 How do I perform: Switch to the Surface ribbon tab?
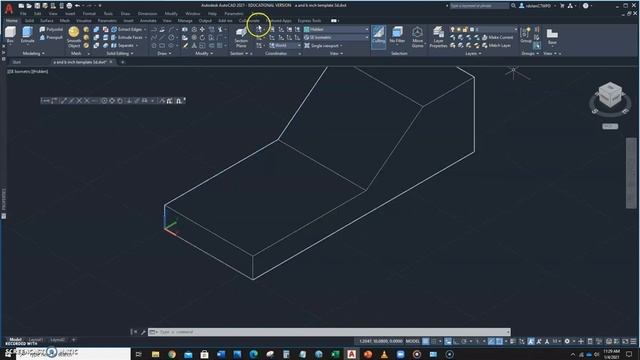click(x=47, y=20)
